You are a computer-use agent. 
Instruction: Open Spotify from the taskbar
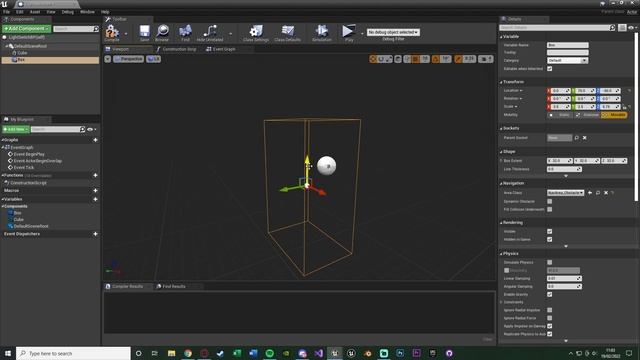[x=269, y=353]
